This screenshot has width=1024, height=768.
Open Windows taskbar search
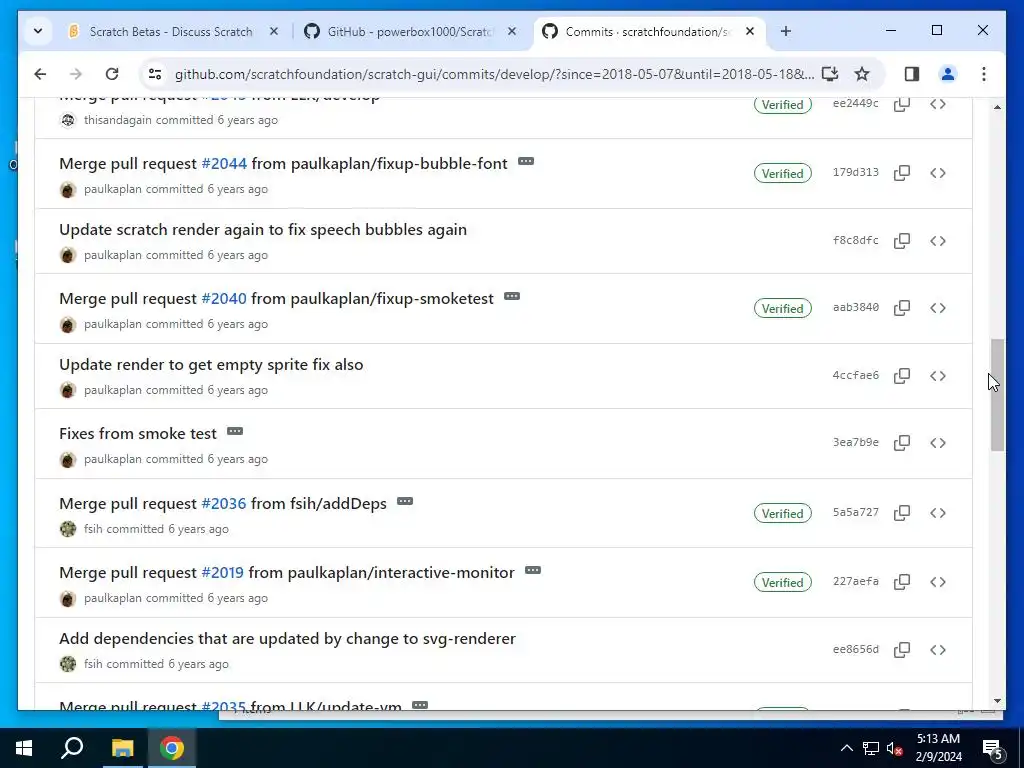click(x=72, y=748)
